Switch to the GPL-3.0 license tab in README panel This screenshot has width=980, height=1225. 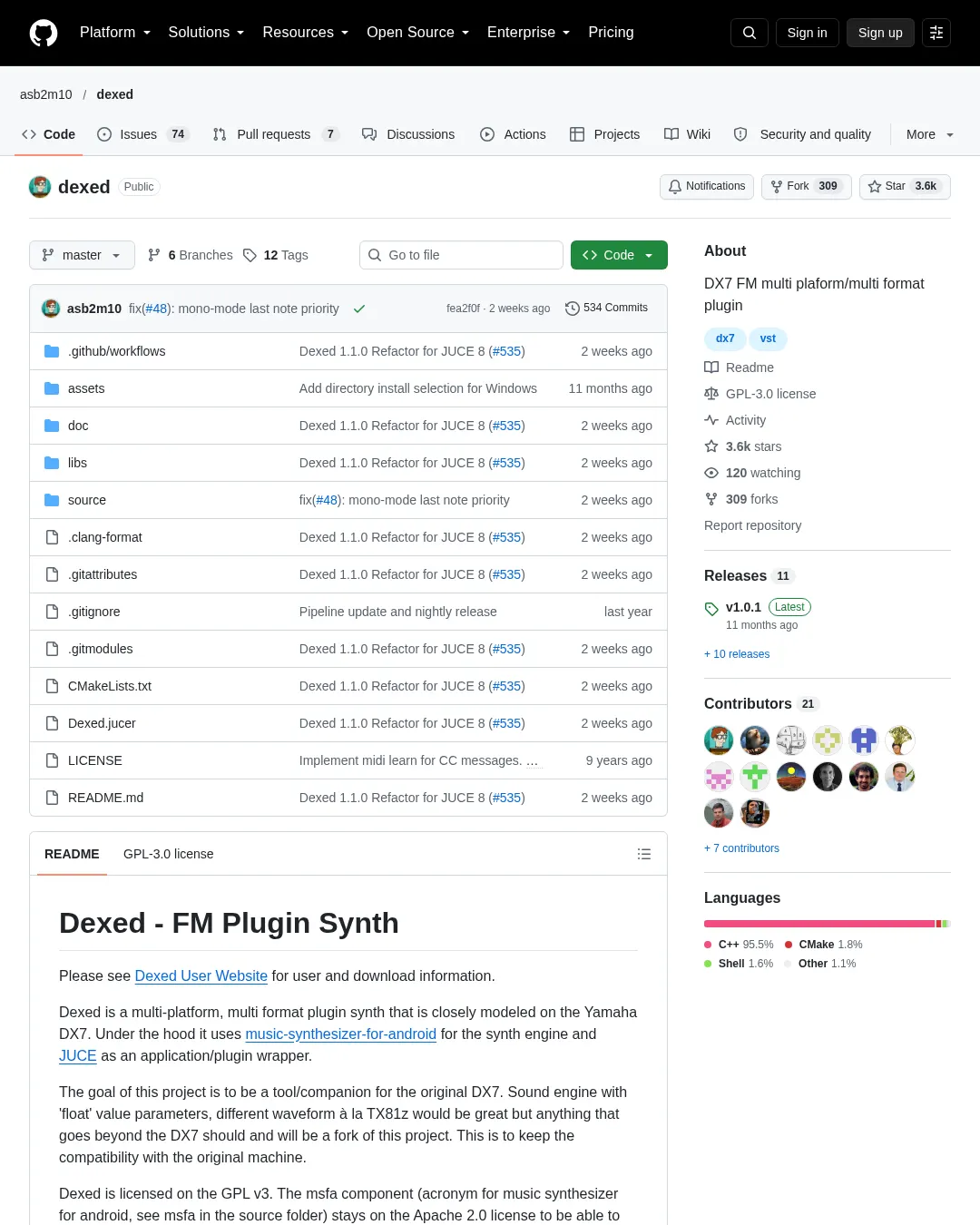point(169,854)
